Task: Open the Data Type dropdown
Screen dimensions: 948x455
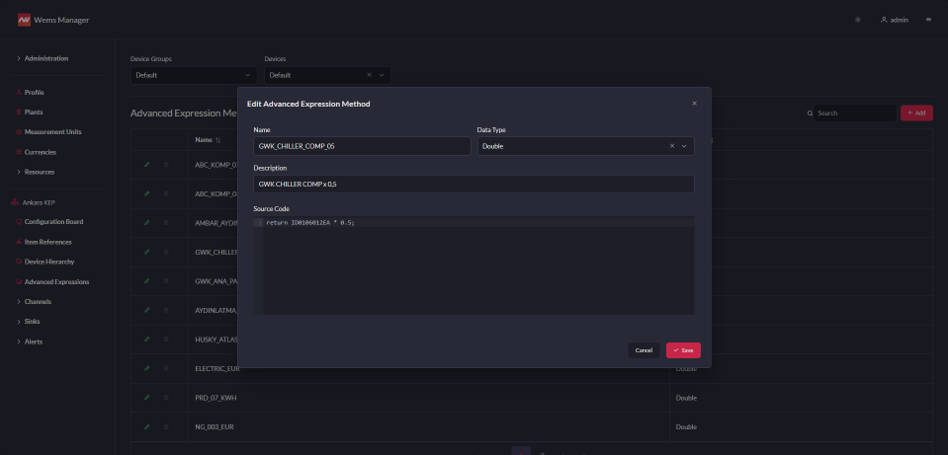Action: tap(684, 146)
